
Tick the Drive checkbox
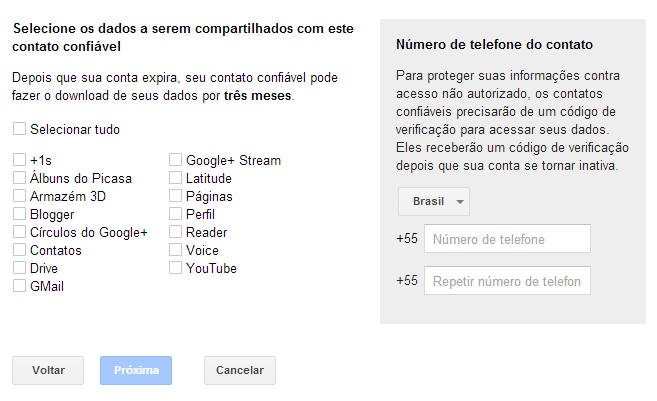(x=20, y=268)
